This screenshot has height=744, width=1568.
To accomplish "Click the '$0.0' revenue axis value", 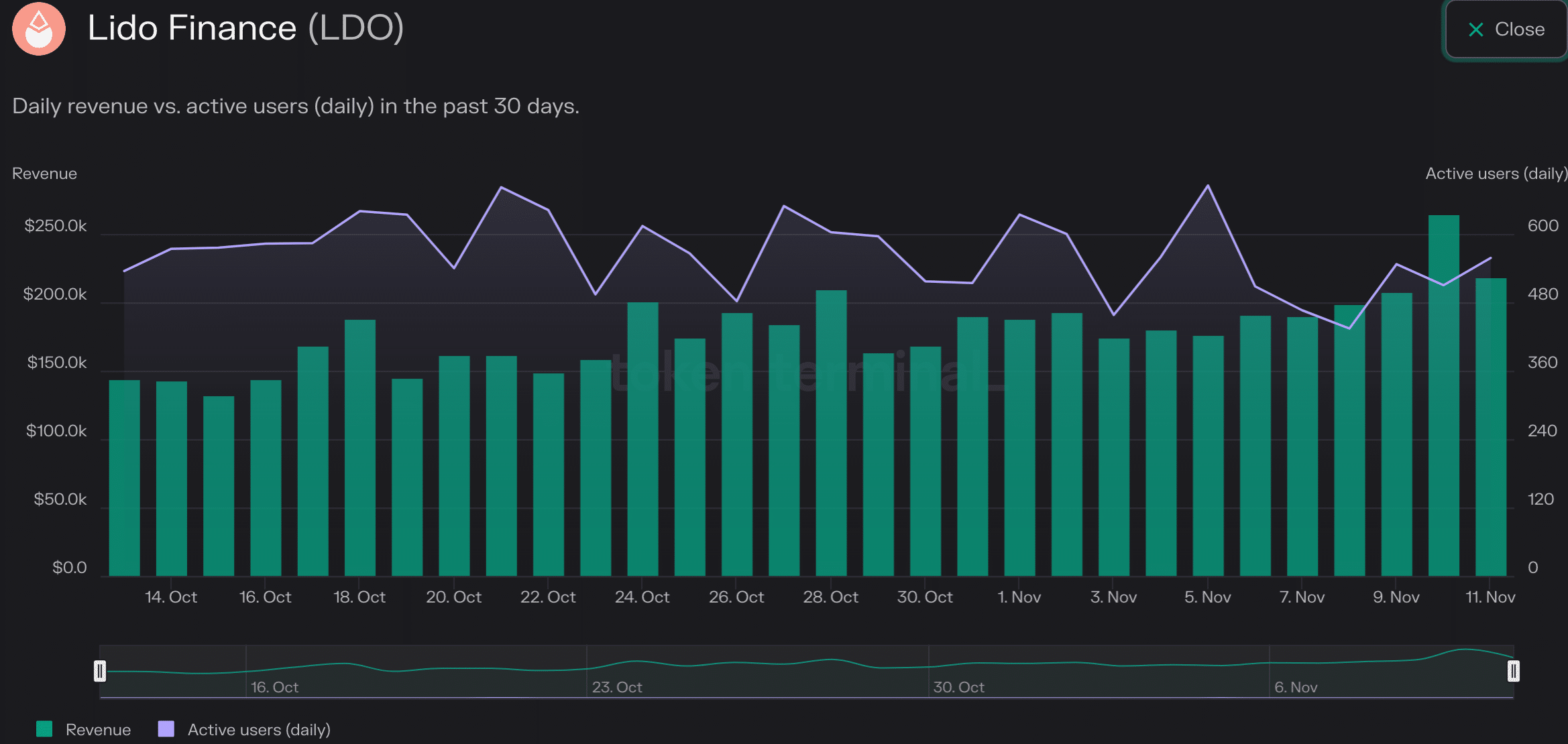I will click(x=70, y=568).
